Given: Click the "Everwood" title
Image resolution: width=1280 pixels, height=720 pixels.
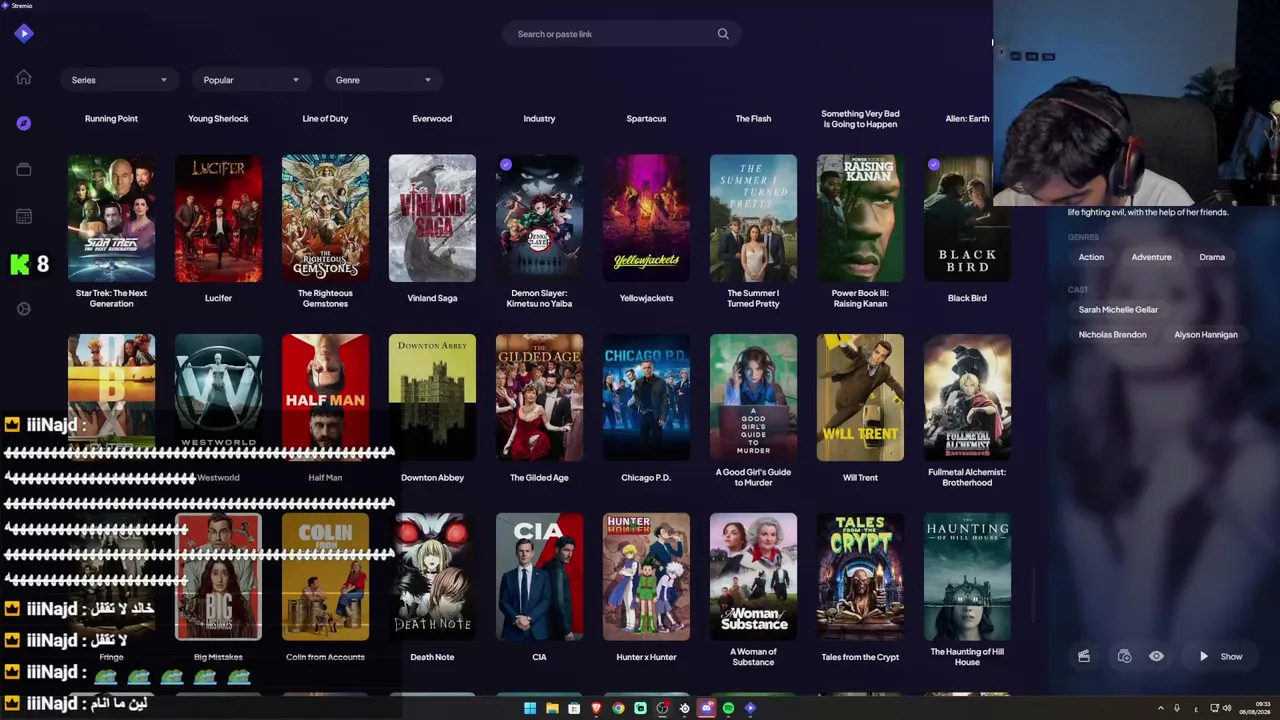Looking at the screenshot, I should tap(432, 119).
